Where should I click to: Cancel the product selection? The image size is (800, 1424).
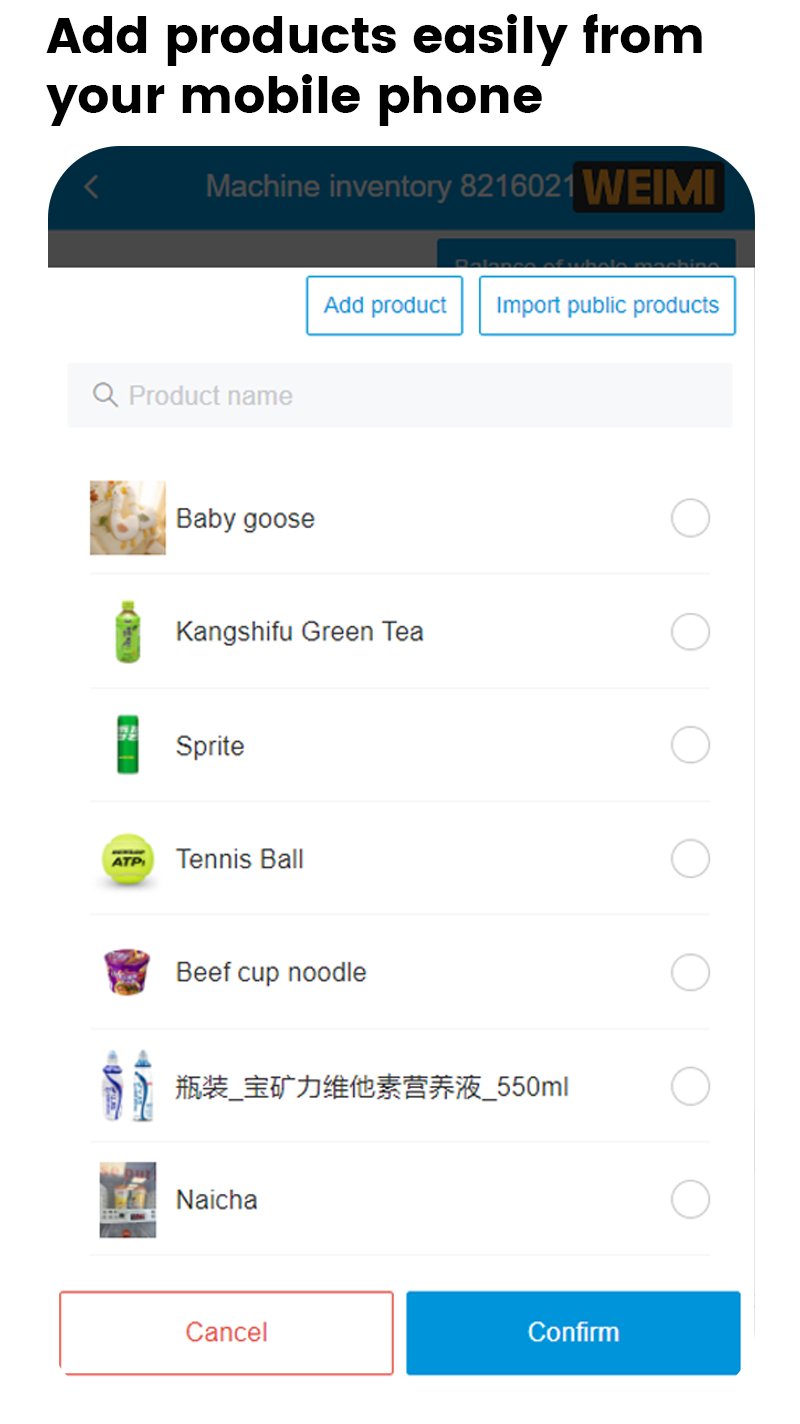227,1332
